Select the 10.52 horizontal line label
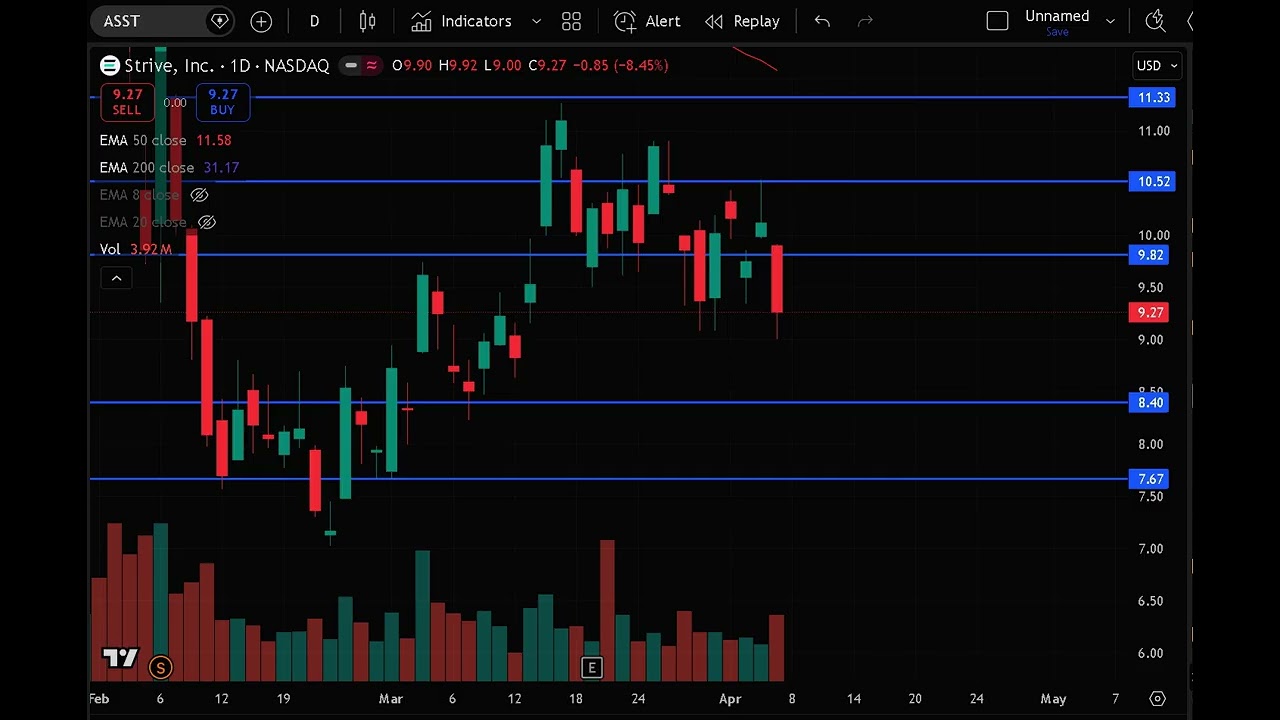 pos(1152,182)
